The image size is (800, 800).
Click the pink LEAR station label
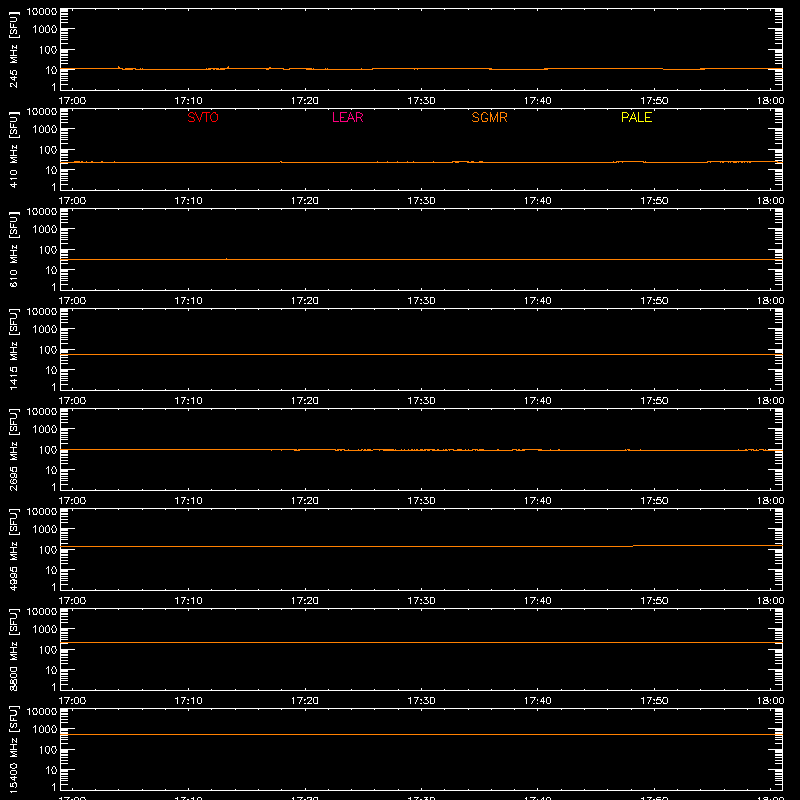tap(347, 117)
